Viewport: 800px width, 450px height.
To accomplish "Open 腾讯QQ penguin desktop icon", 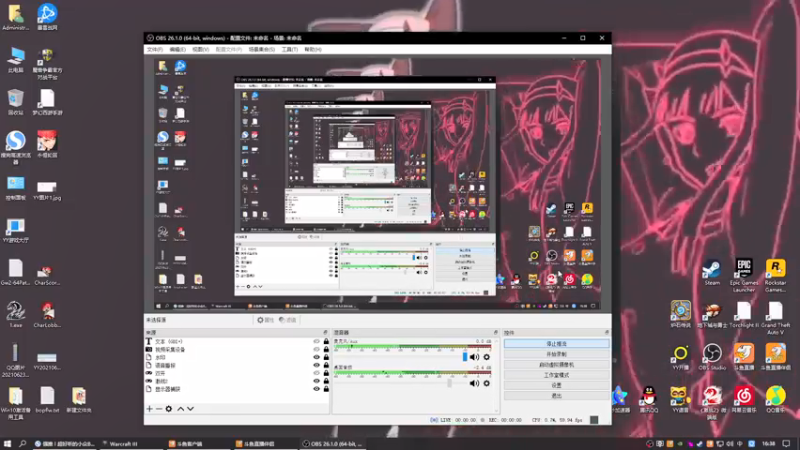I will [x=648, y=399].
